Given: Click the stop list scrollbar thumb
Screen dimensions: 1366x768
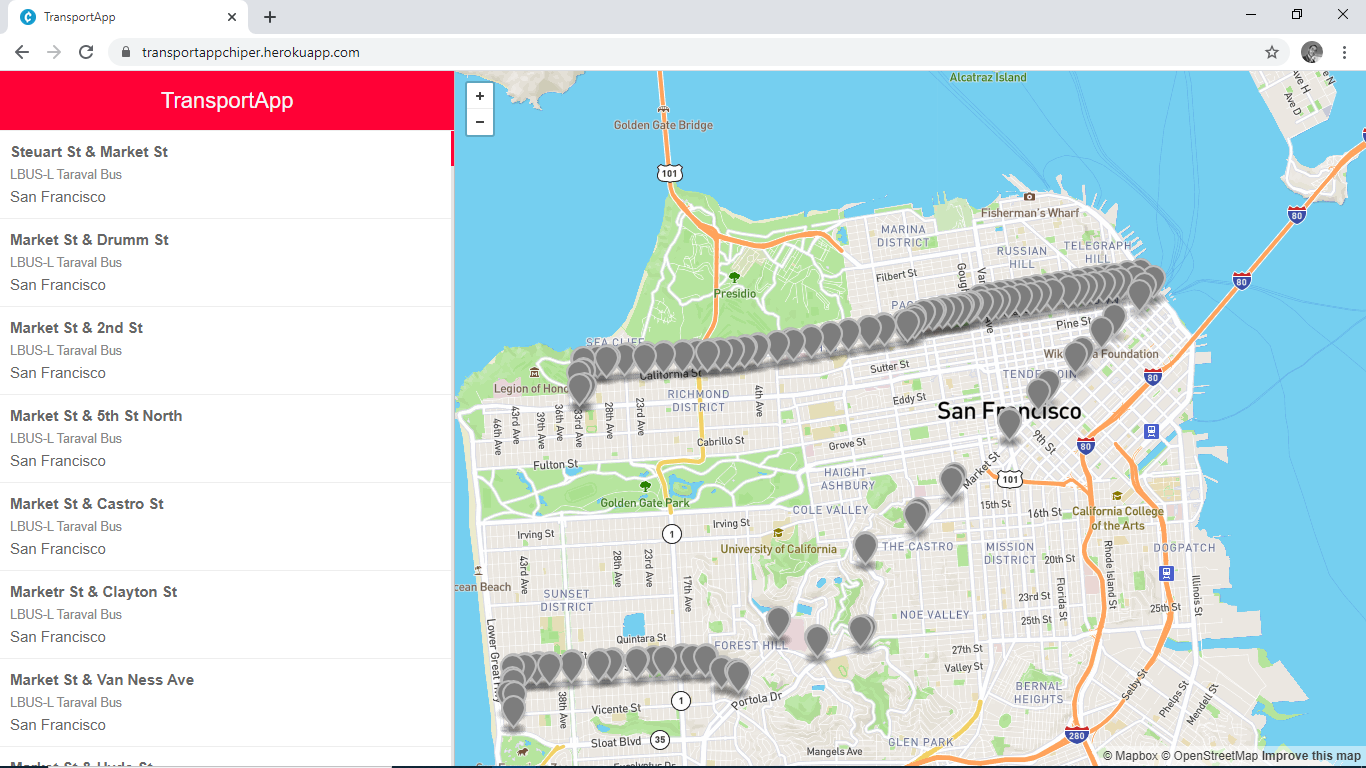Looking at the screenshot, I should [x=453, y=148].
